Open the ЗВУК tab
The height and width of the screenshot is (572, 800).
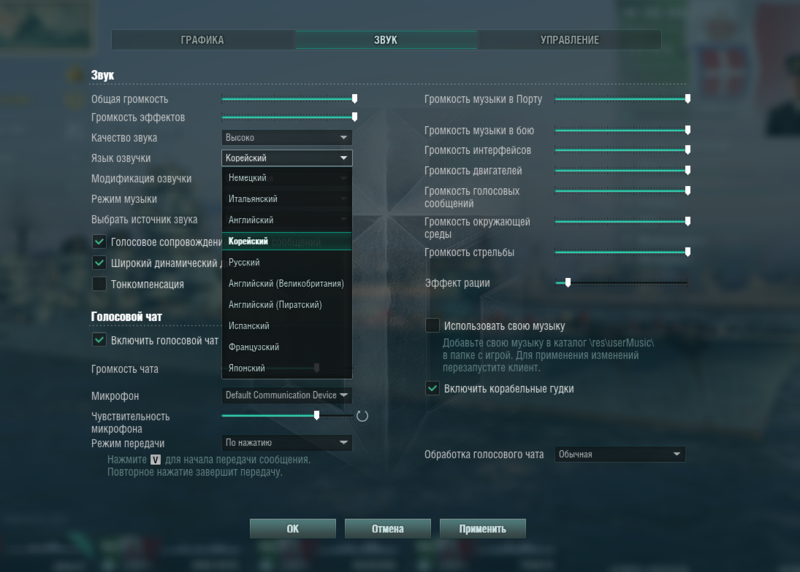coord(386,40)
